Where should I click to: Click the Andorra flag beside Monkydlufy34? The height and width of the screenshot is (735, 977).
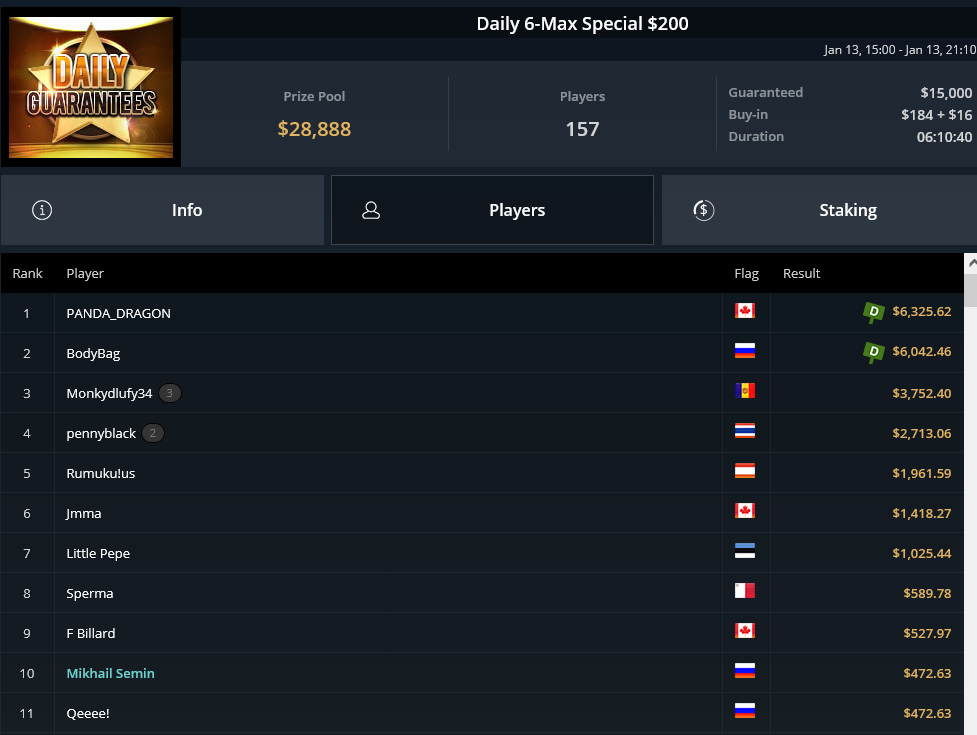pyautogui.click(x=745, y=391)
